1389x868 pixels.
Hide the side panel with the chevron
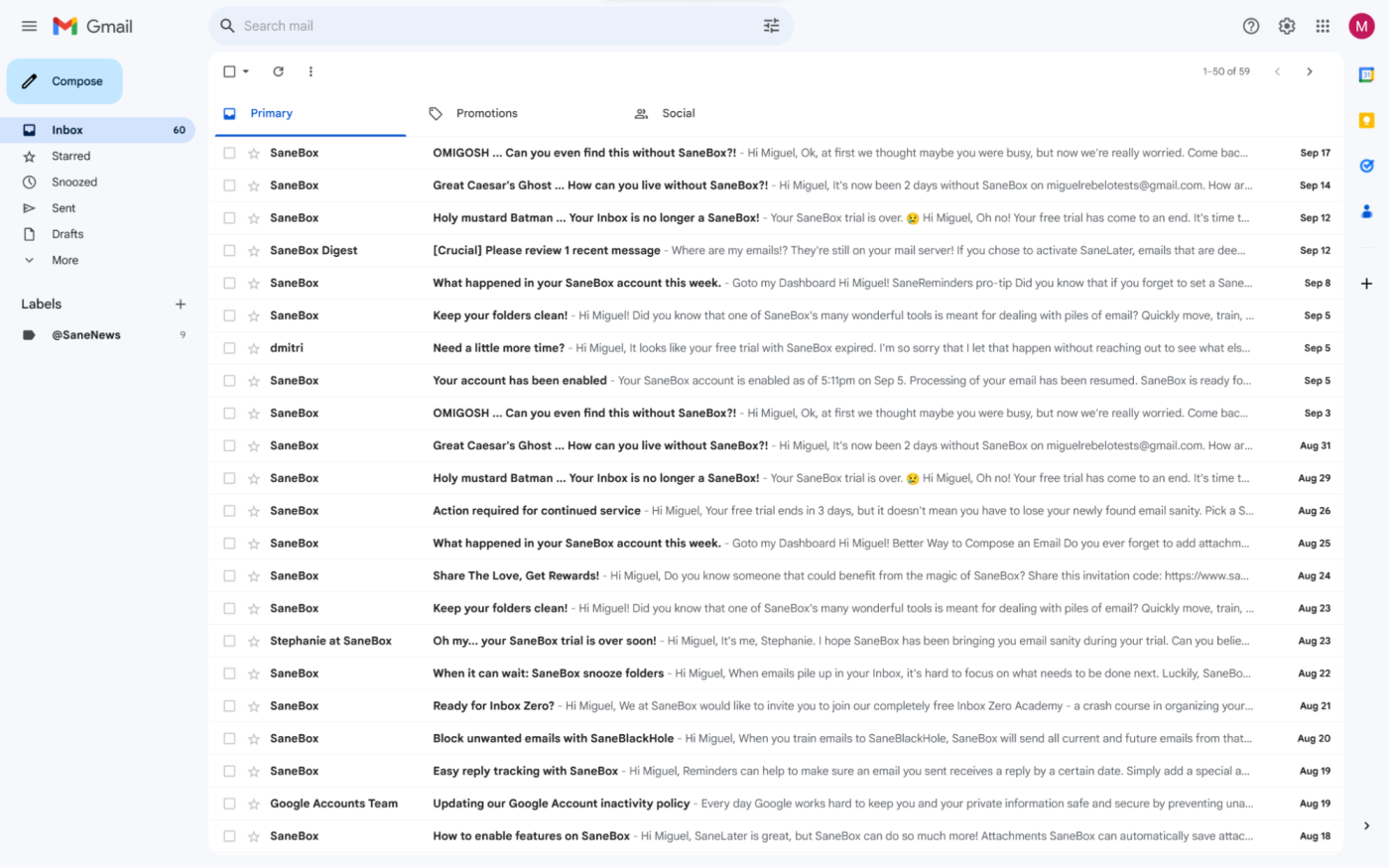tap(1366, 825)
